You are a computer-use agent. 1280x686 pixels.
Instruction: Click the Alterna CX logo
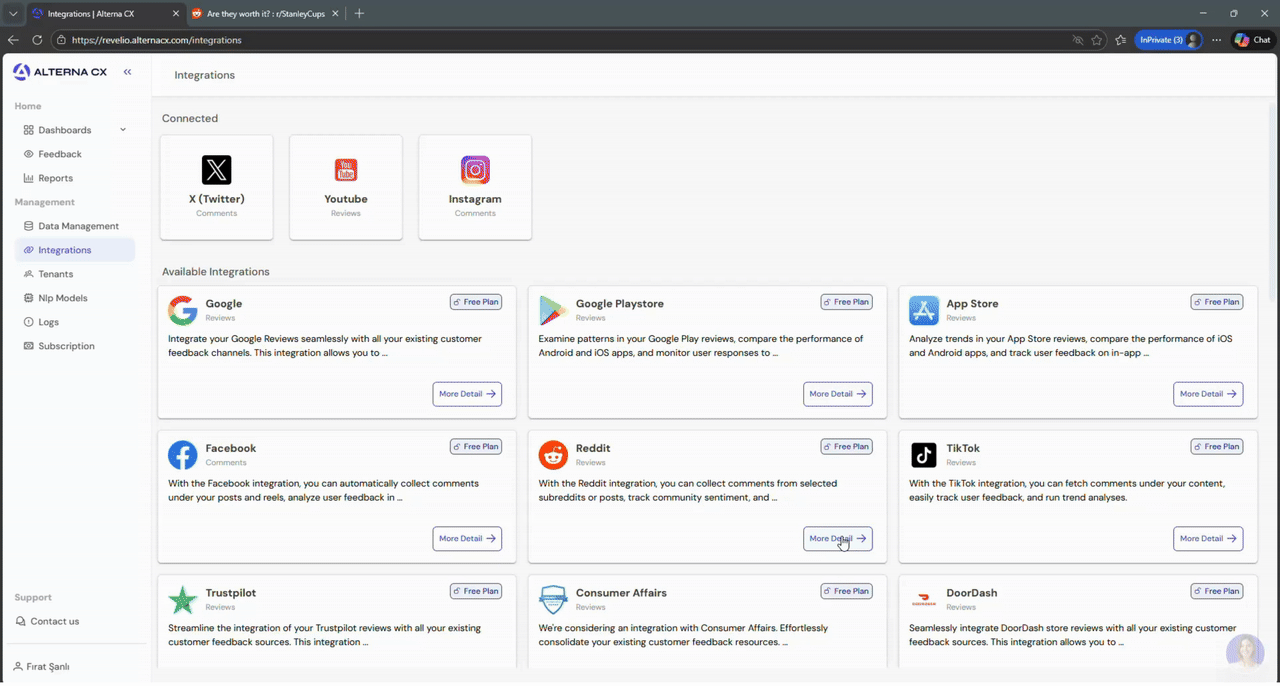60,72
